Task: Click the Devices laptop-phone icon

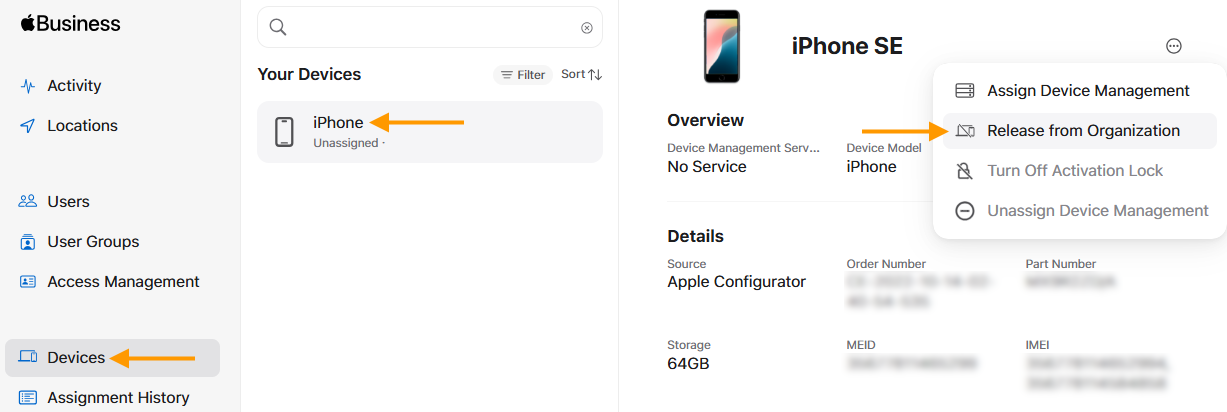Action: pos(28,358)
